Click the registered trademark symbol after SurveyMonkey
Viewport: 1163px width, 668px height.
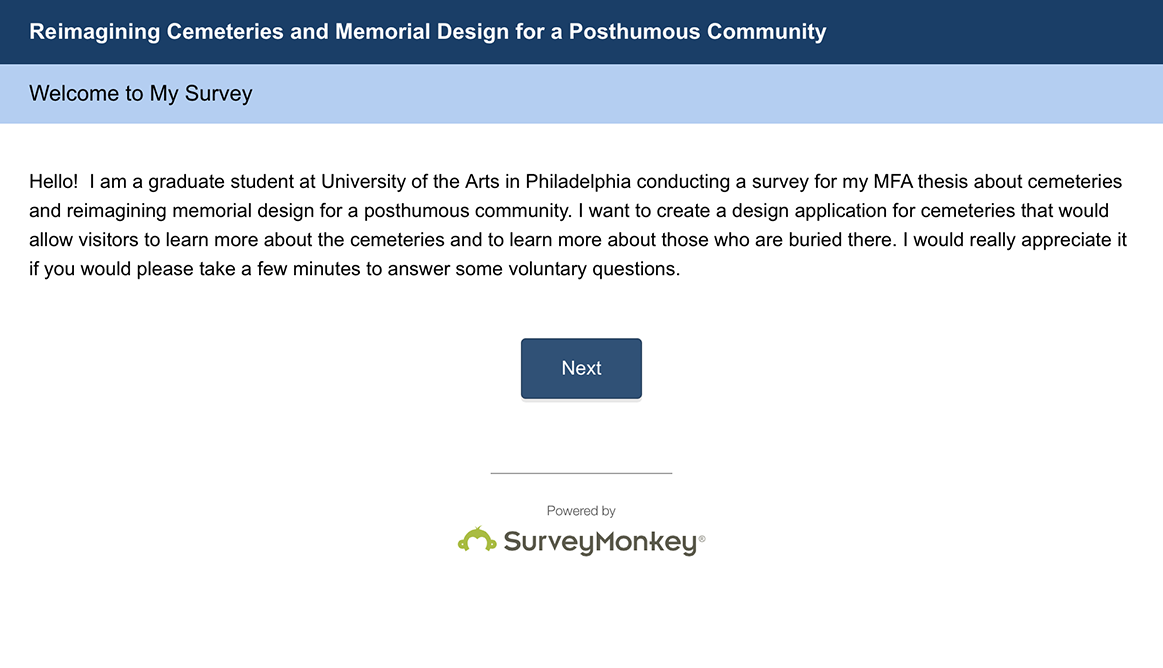point(702,538)
